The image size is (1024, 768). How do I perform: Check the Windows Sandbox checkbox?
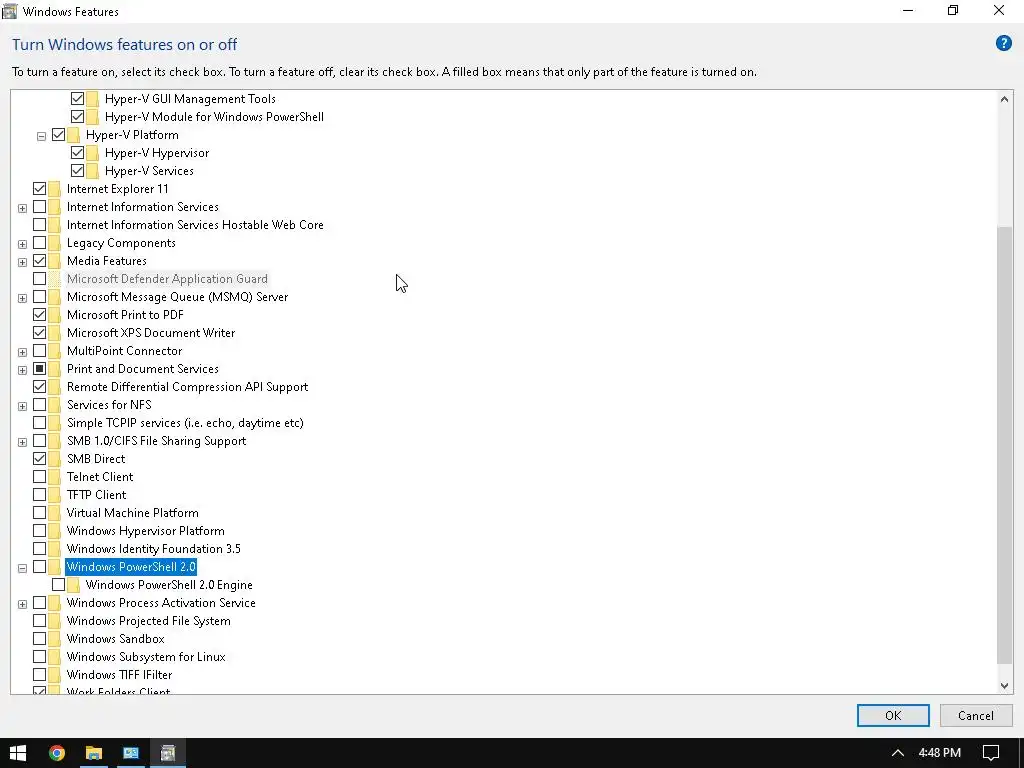[39, 639]
